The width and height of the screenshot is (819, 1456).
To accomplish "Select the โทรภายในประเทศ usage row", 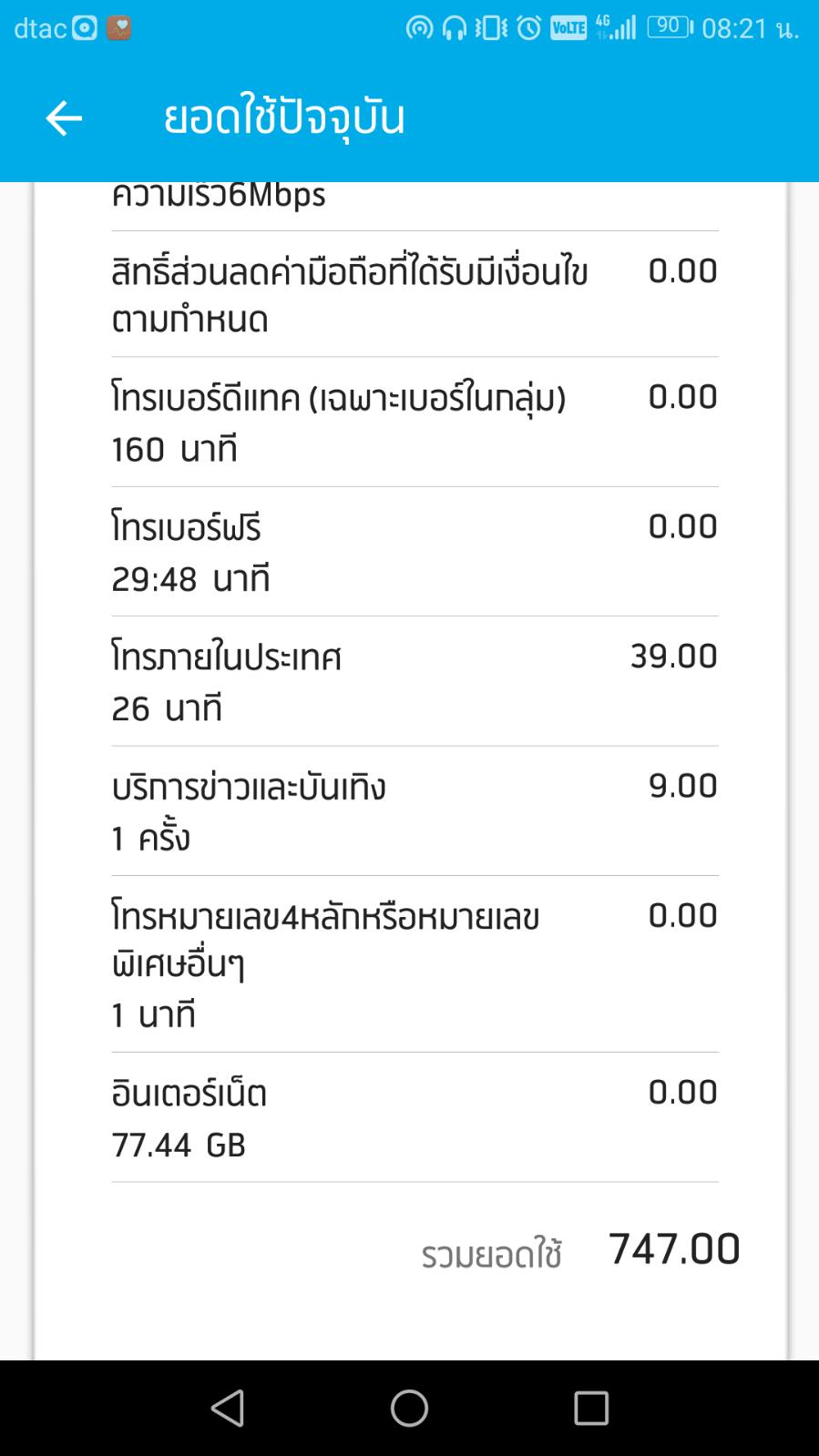I will (415, 681).
